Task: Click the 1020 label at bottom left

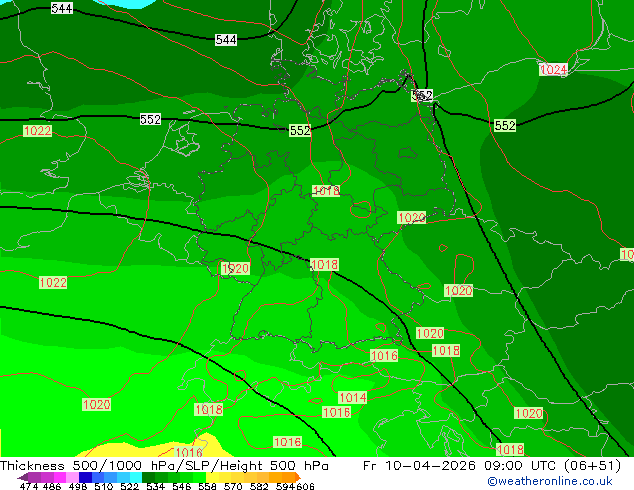Action: tap(97, 404)
